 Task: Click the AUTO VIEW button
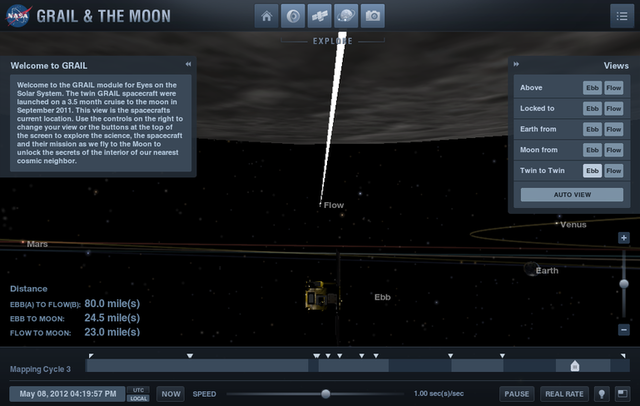(572, 195)
